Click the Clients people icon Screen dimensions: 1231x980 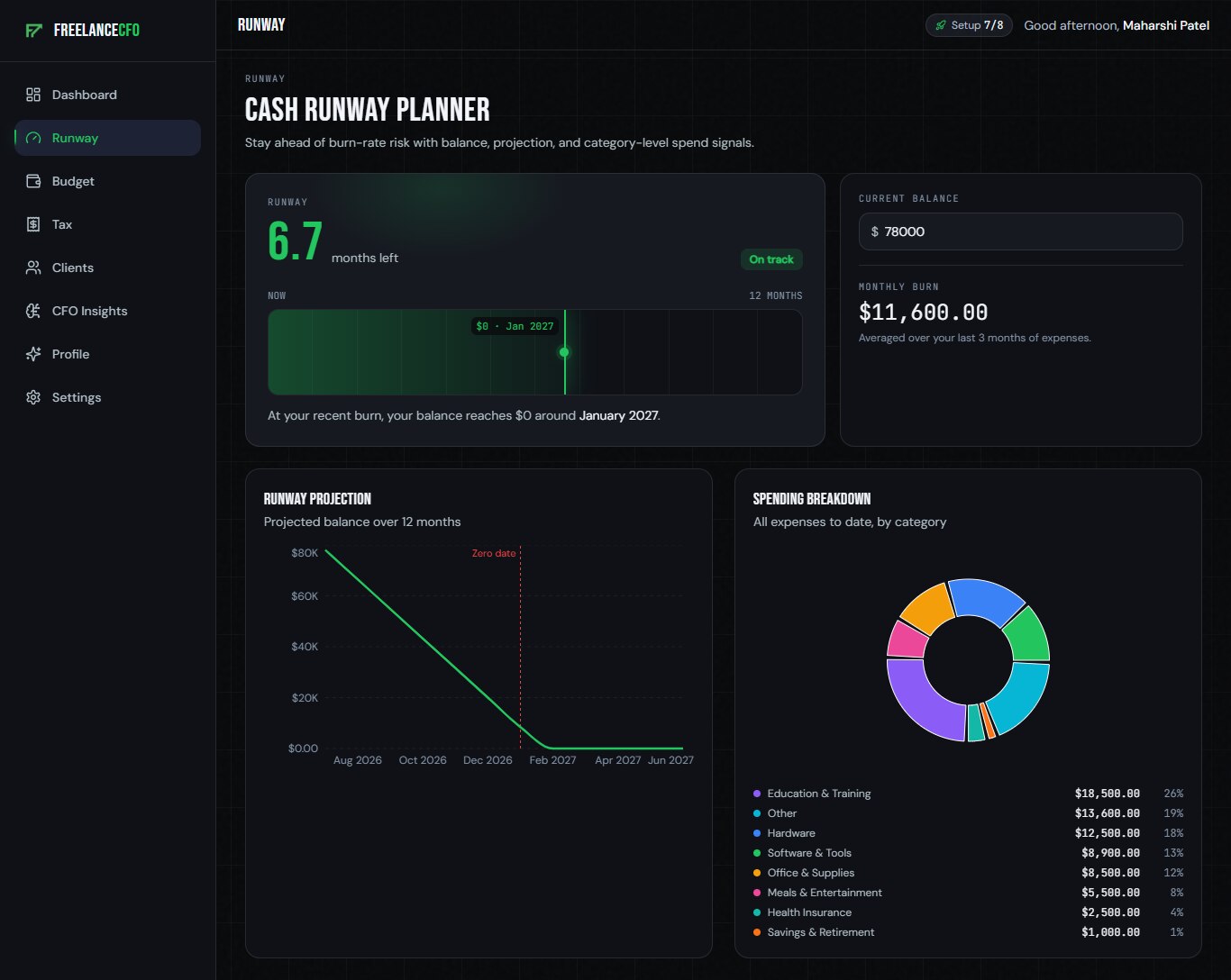click(x=33, y=268)
